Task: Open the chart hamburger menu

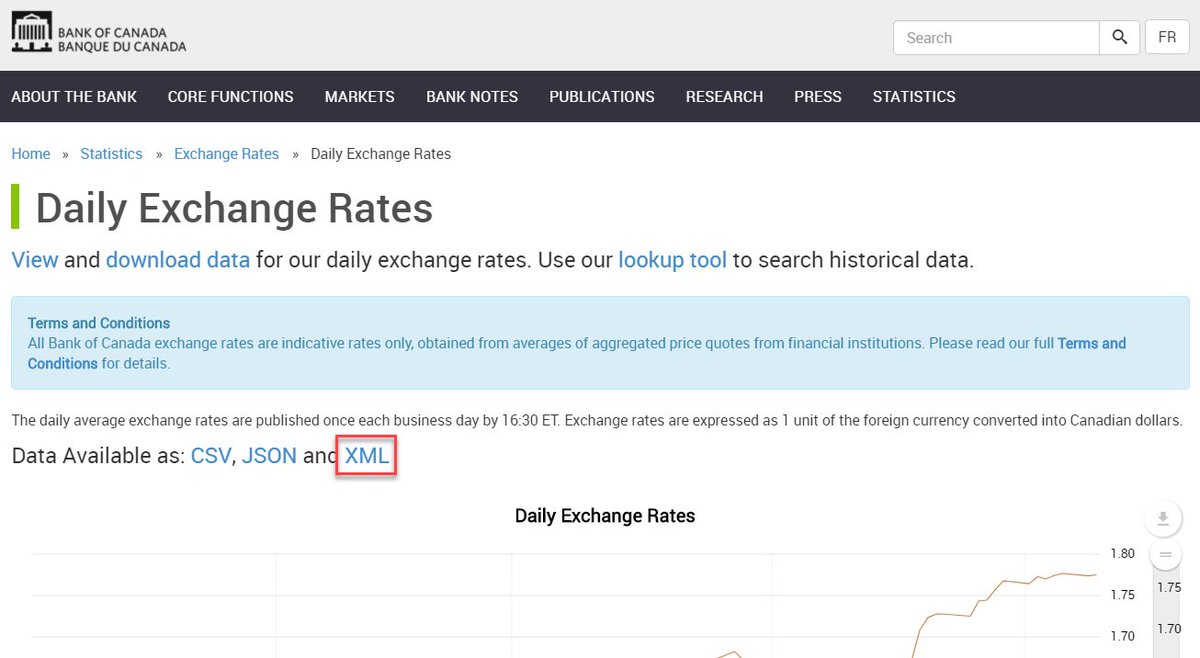Action: pyautogui.click(x=1165, y=553)
